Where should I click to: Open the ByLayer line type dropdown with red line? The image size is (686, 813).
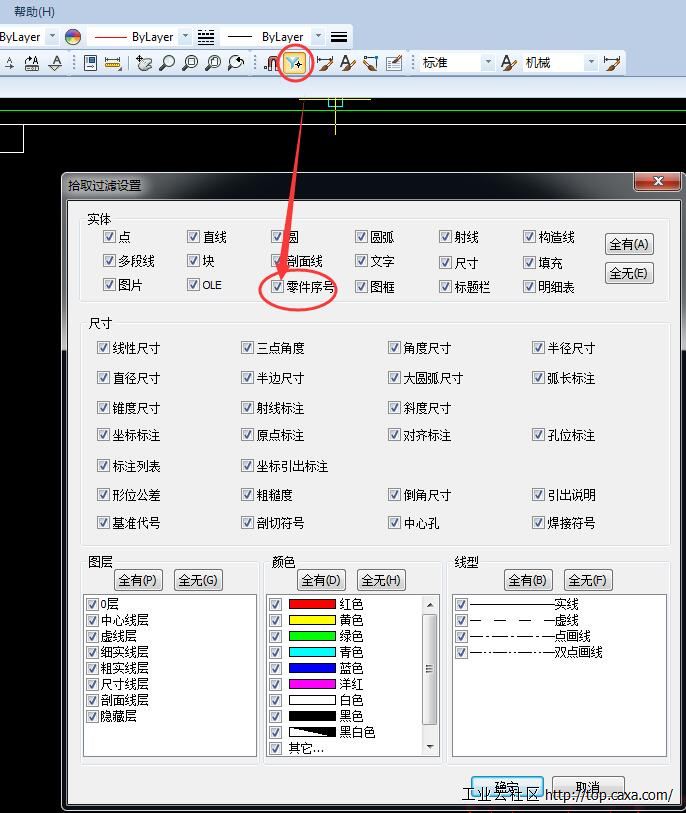(184, 37)
